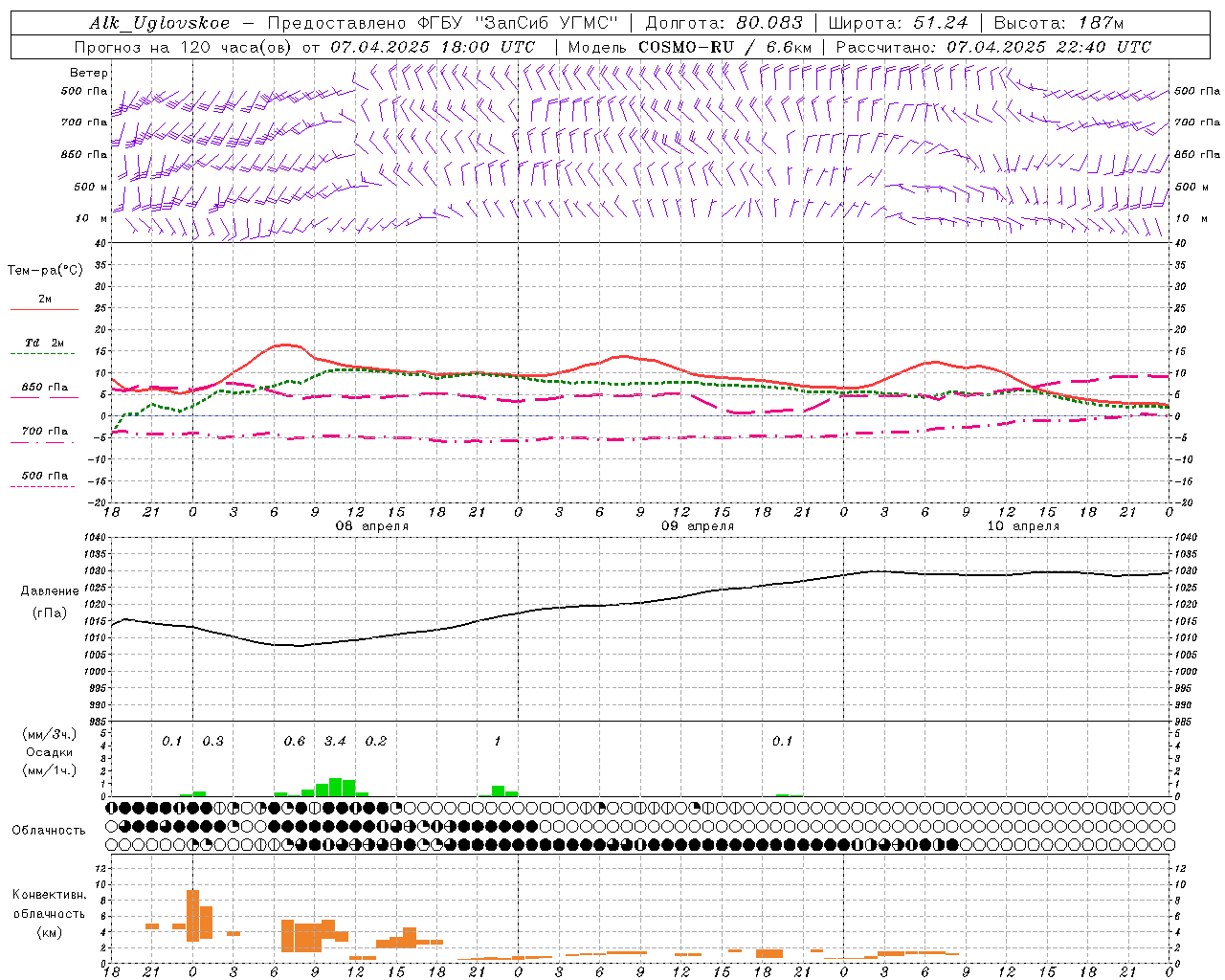This screenshot has width=1225, height=980.
Task: Click the 'Конвективн.' convective cloudiness label
Action: pos(49,895)
